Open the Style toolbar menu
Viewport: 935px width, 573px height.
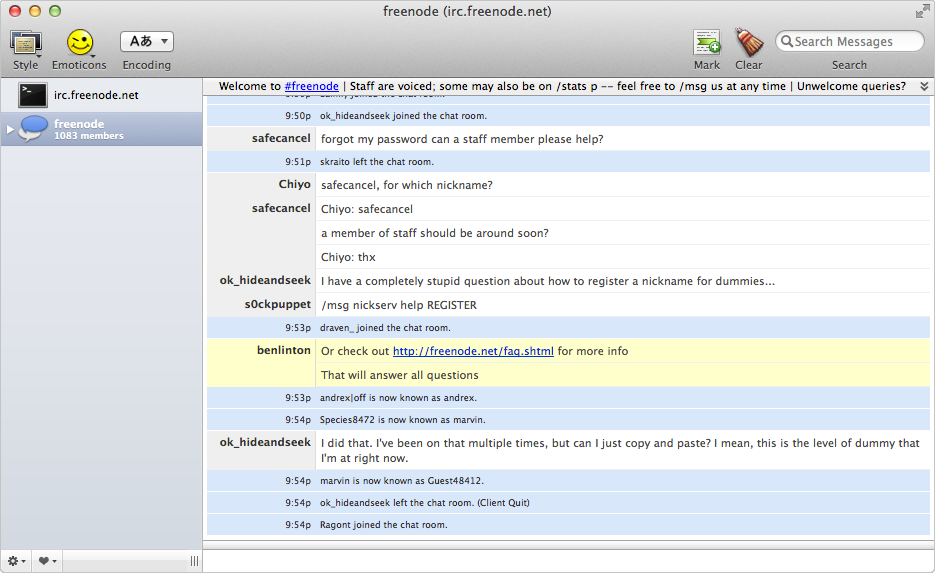point(26,49)
